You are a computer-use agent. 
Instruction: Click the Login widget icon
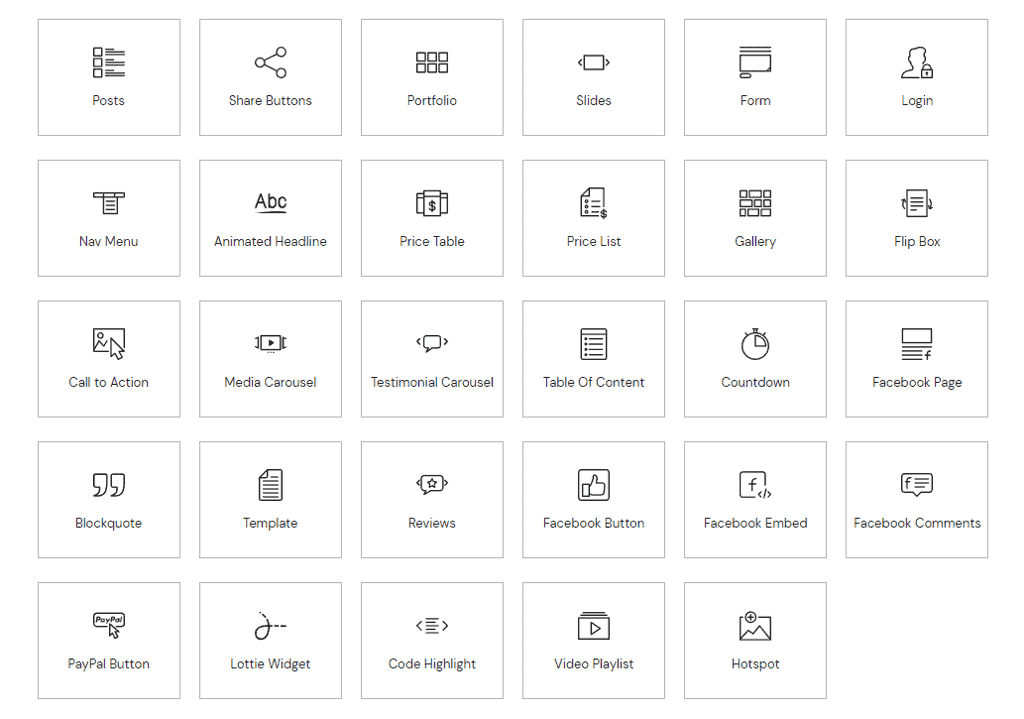tap(917, 63)
